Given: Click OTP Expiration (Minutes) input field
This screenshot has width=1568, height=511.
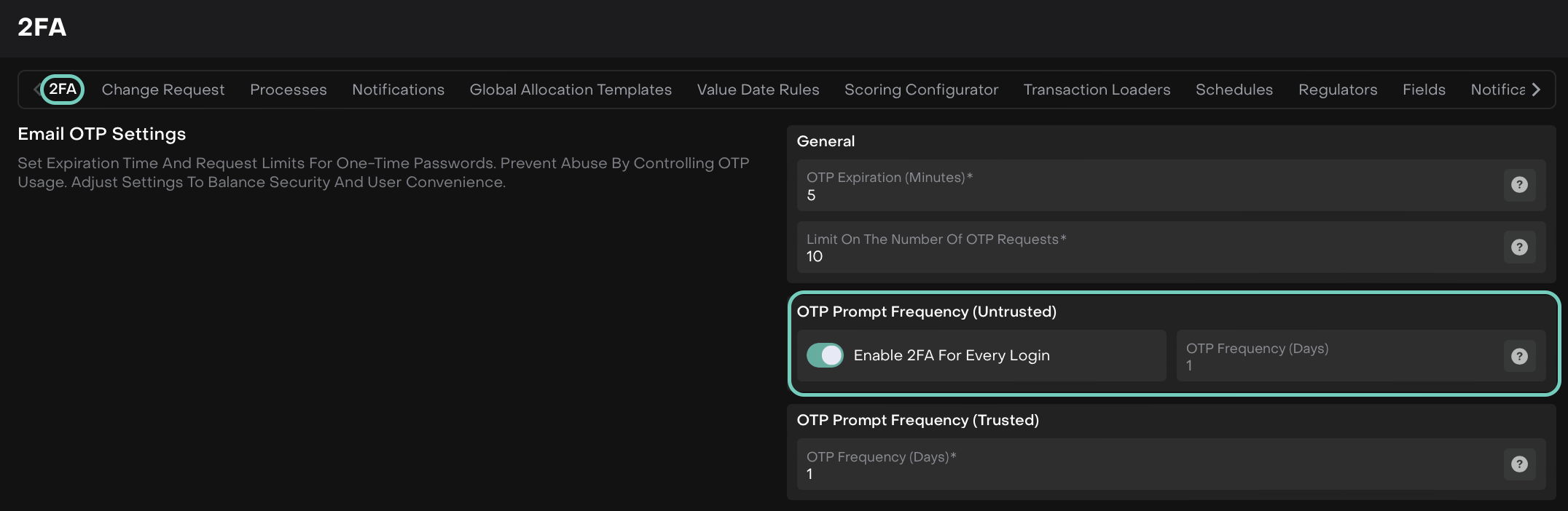Looking at the screenshot, I should tap(1144, 195).
